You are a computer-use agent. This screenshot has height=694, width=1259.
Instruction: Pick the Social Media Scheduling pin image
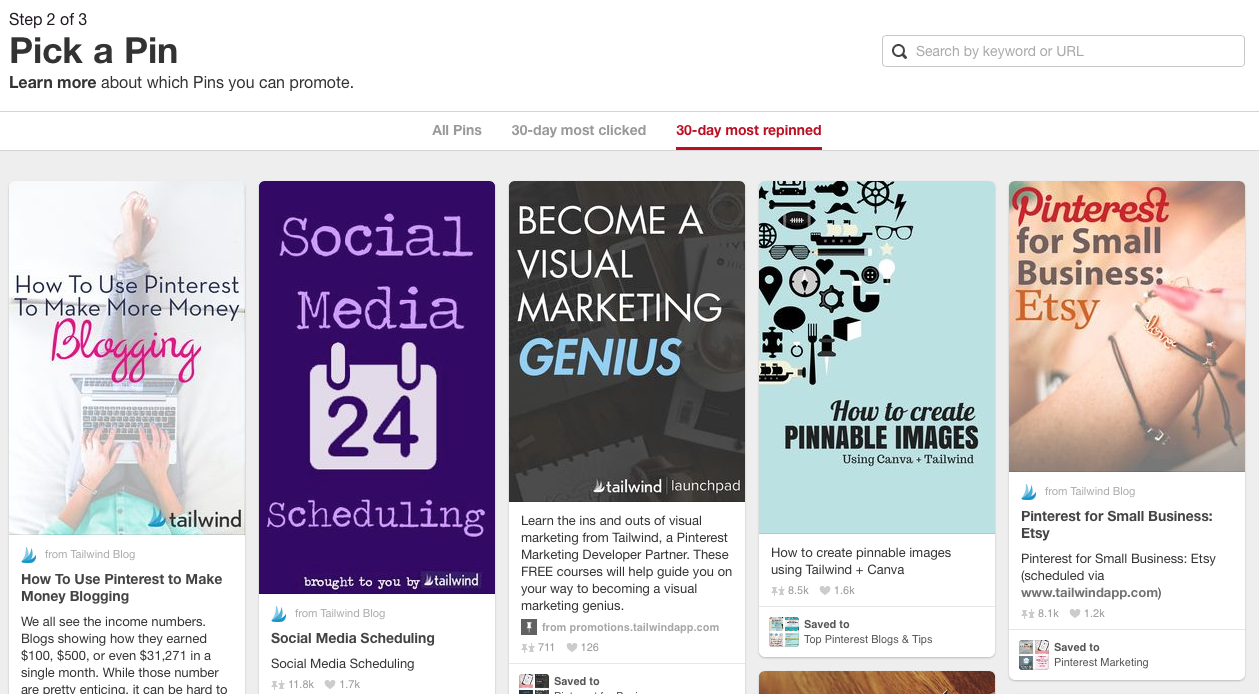(377, 387)
